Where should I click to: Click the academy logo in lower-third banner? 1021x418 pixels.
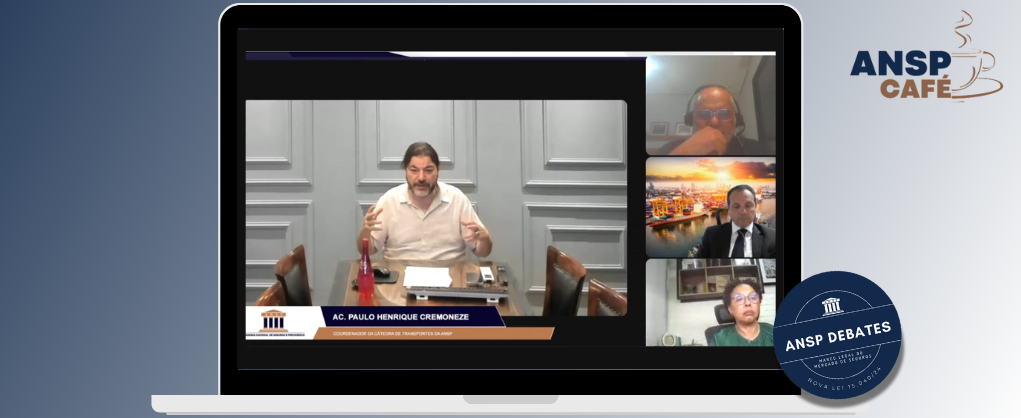(272, 322)
